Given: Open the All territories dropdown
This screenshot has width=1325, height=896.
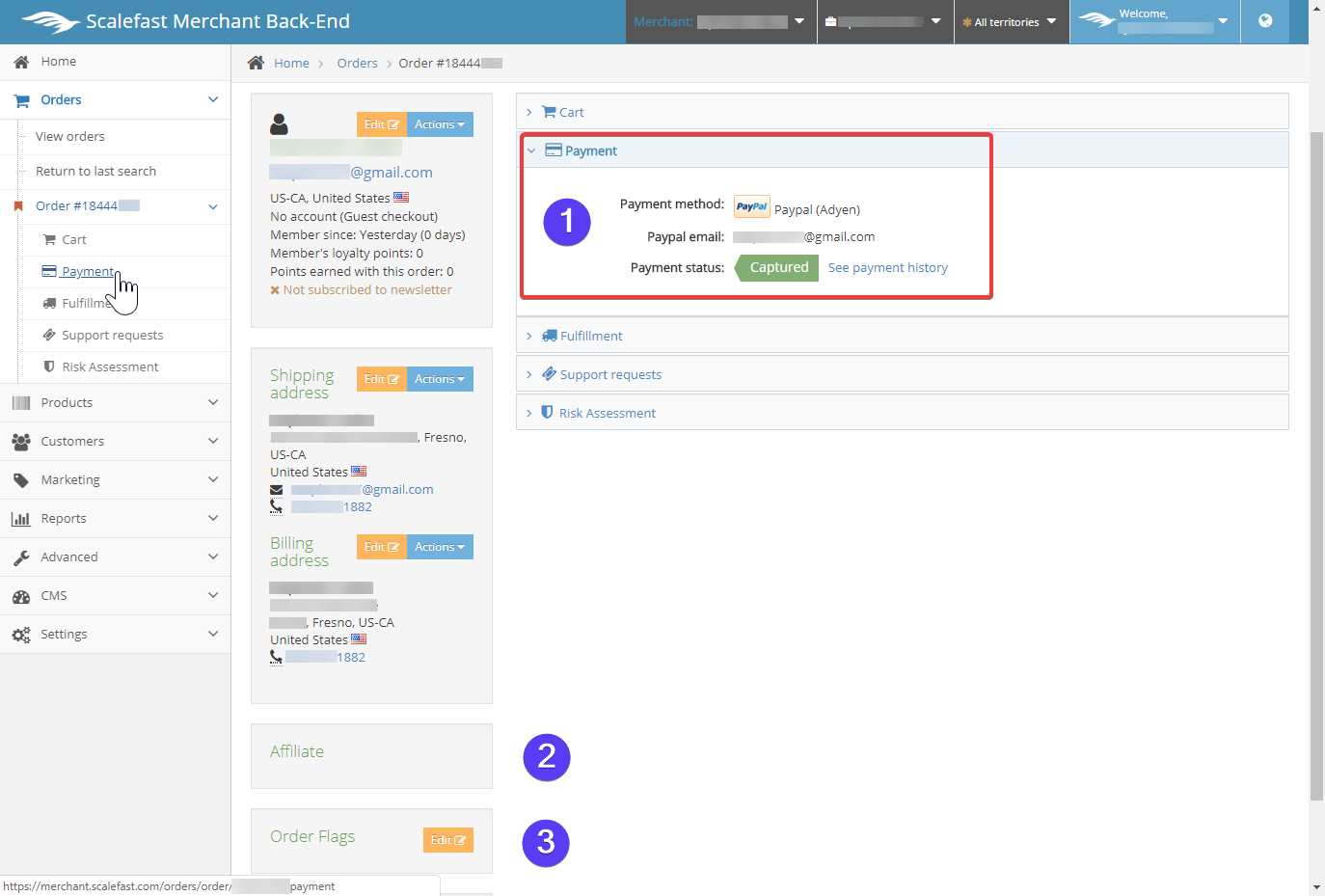Looking at the screenshot, I should [x=1010, y=22].
